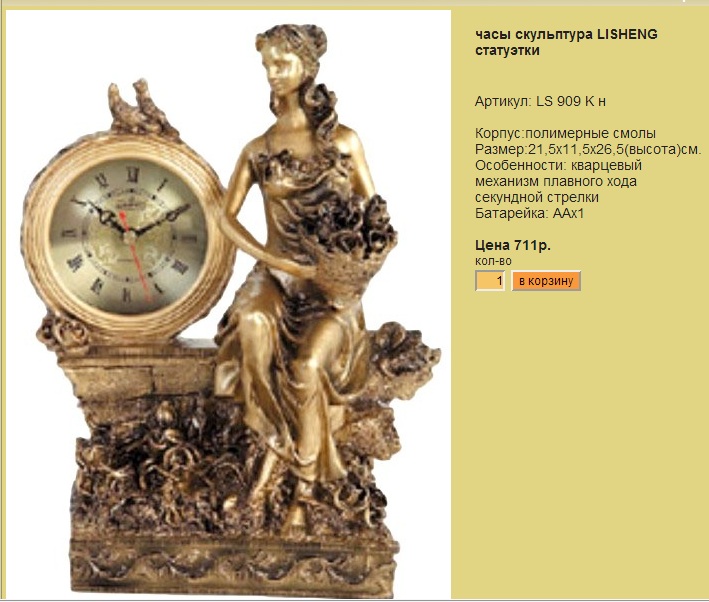Click the two birds atop the clock
This screenshot has height=602, width=709.
pyautogui.click(x=136, y=108)
